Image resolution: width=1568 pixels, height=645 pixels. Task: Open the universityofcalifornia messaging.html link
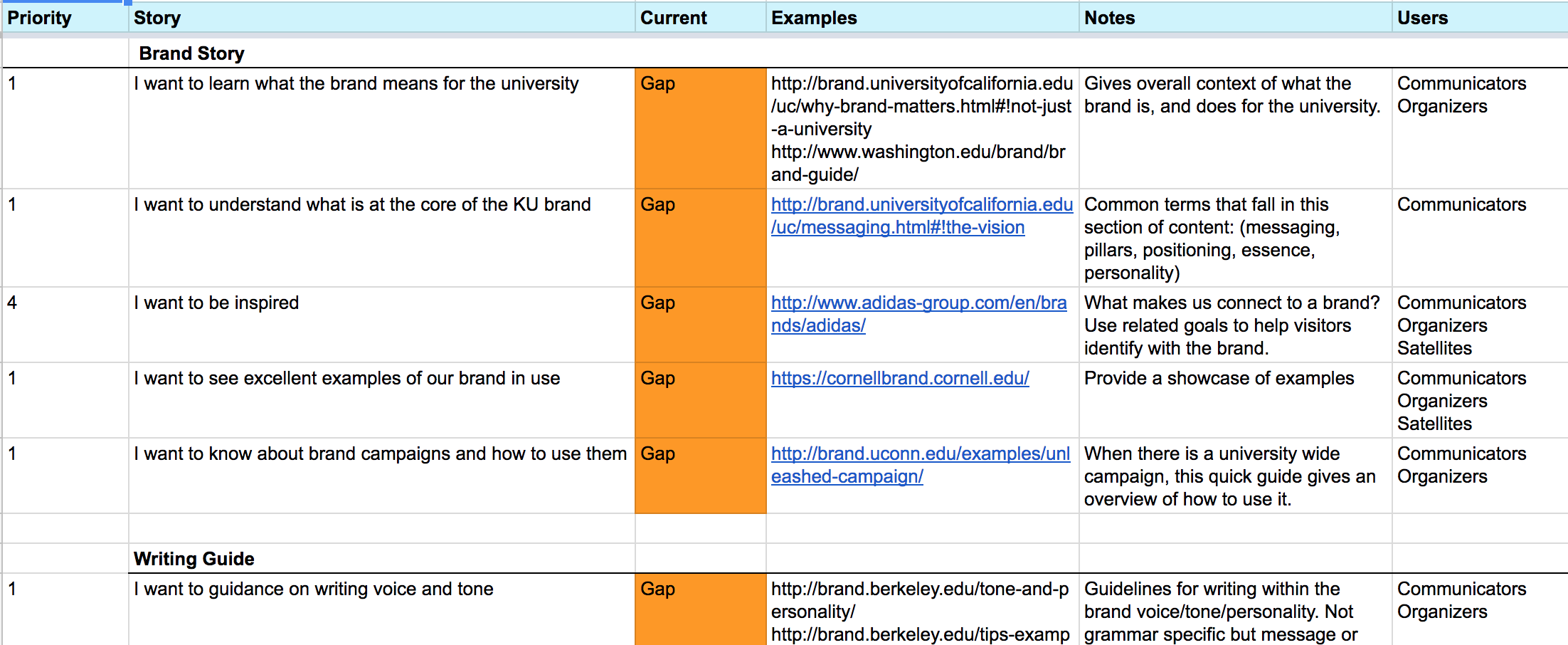pos(921,216)
